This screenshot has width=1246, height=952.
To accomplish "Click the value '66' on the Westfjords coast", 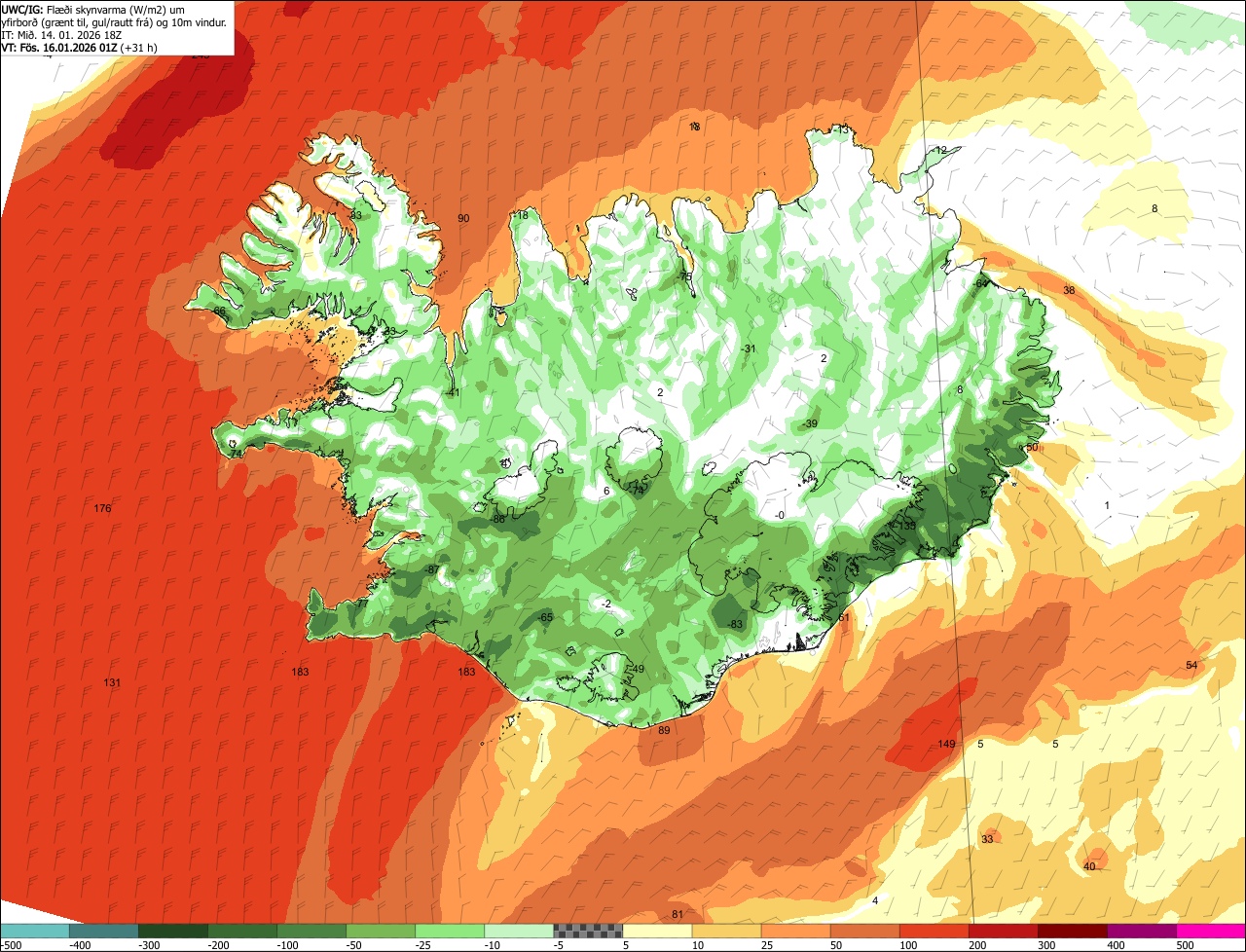I will click(x=220, y=311).
